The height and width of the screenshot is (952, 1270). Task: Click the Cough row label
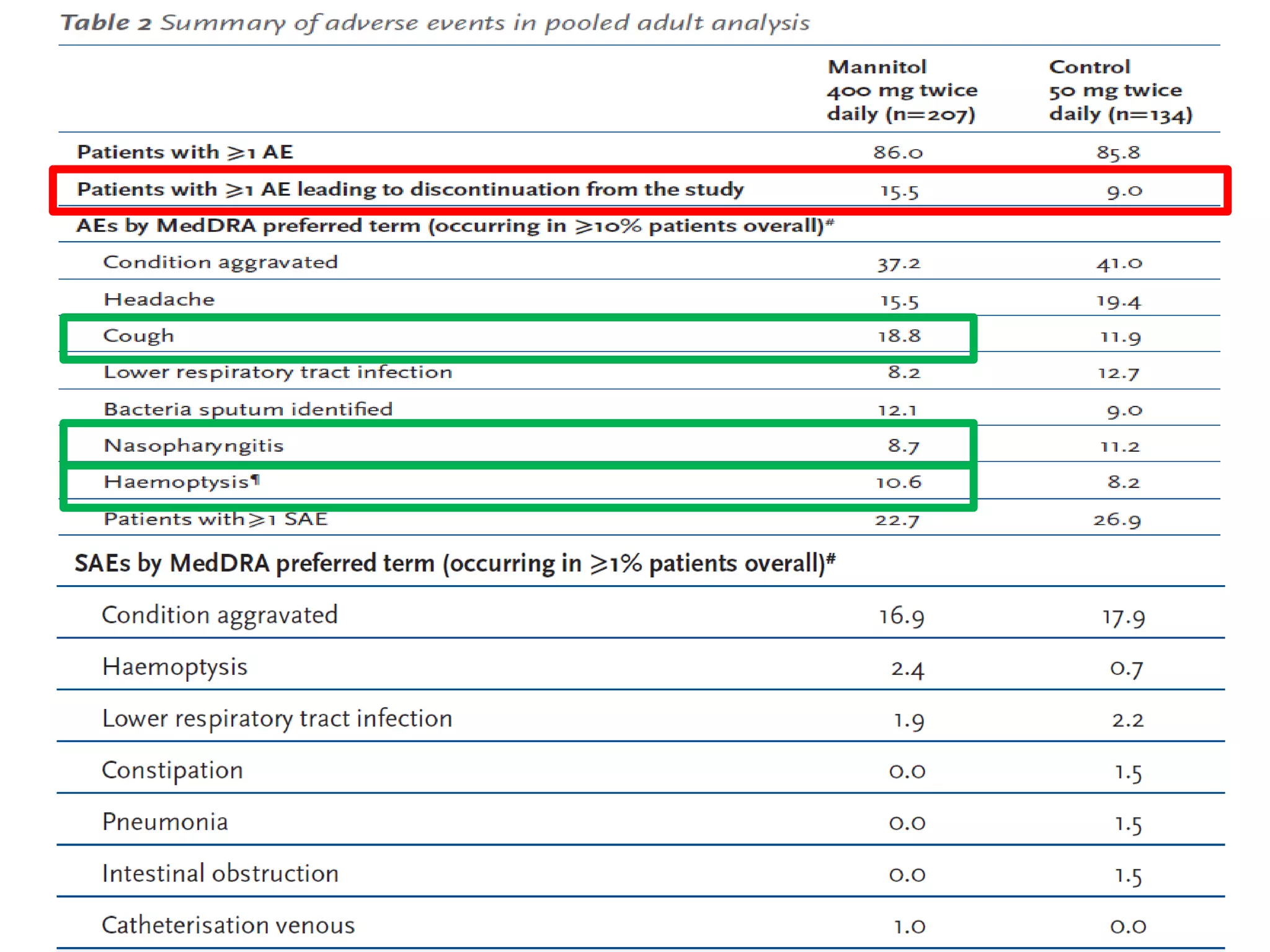(138, 336)
